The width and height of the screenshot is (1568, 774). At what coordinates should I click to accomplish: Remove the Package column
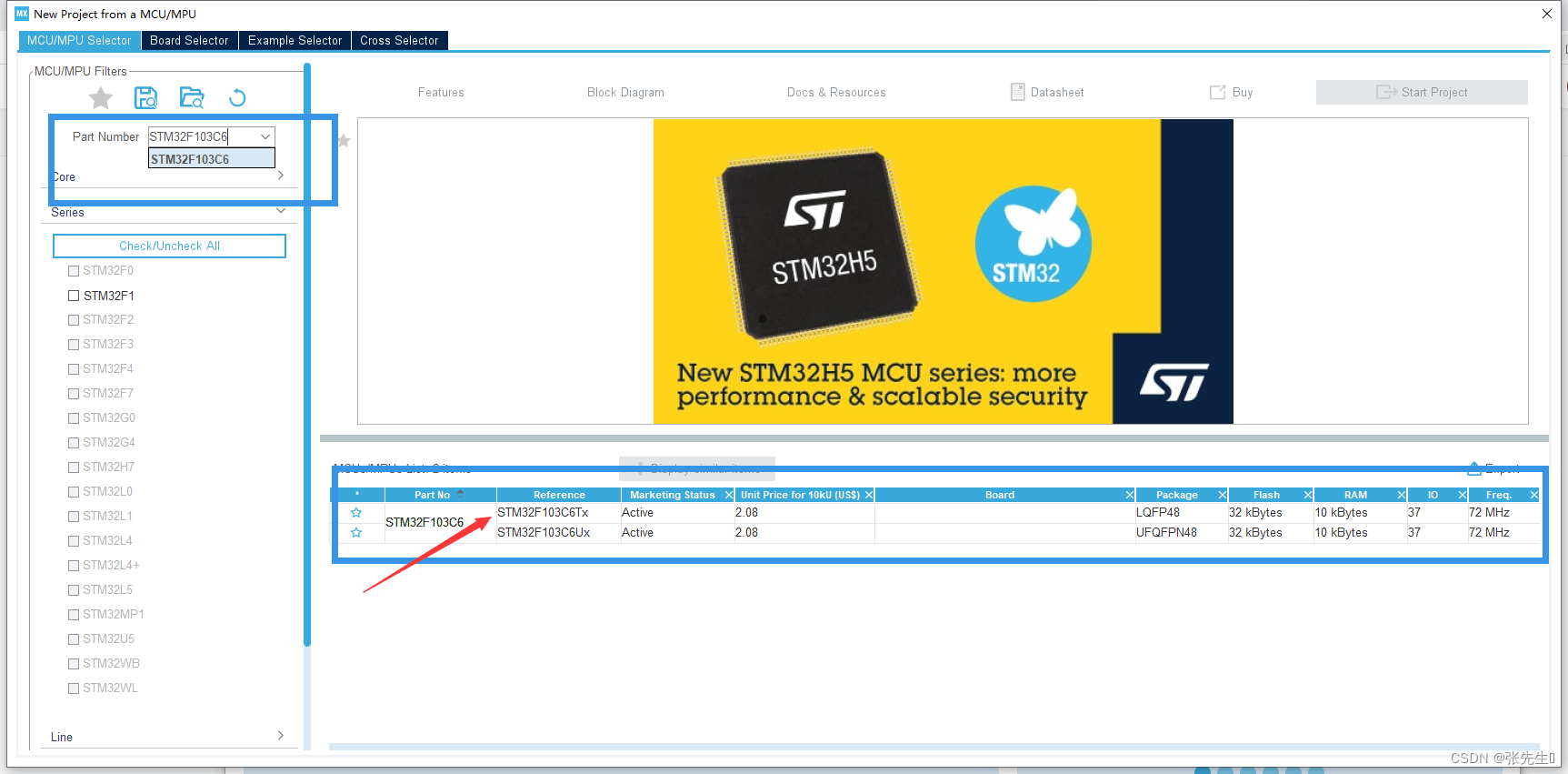pos(1223,495)
